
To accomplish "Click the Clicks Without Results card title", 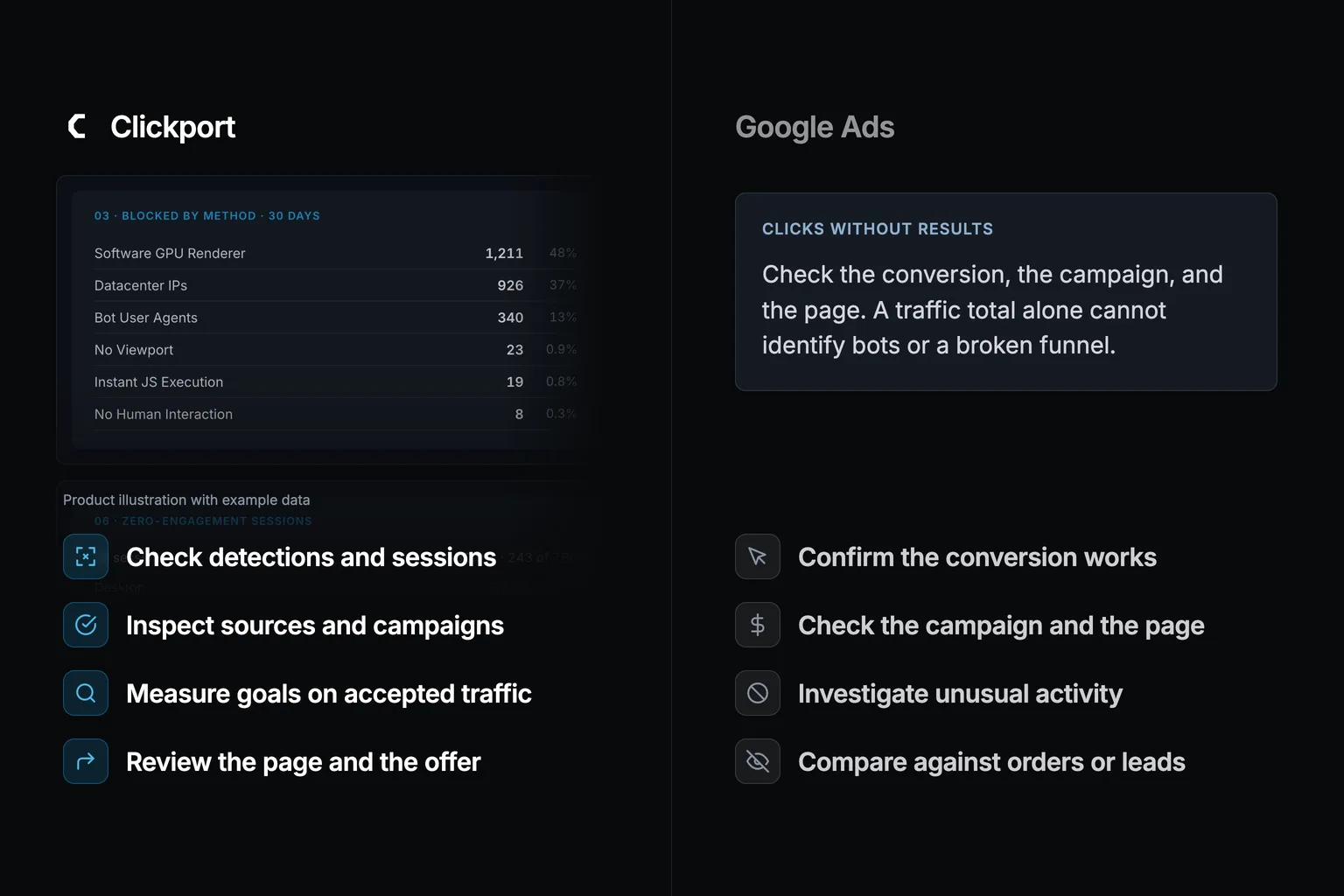I will coord(878,229).
